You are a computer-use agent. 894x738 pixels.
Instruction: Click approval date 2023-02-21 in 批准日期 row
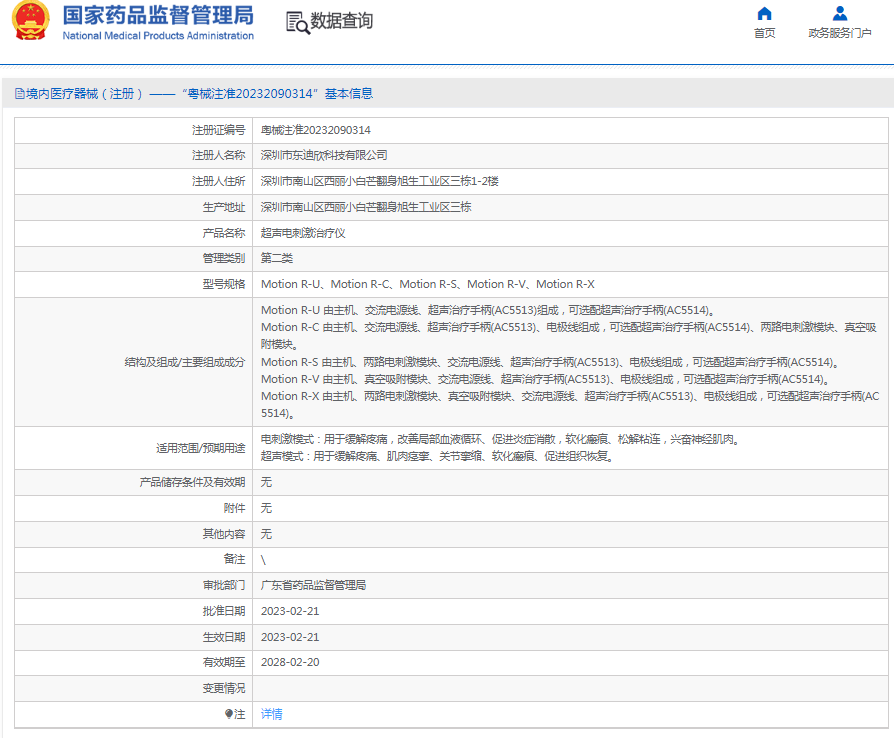pyautogui.click(x=290, y=611)
